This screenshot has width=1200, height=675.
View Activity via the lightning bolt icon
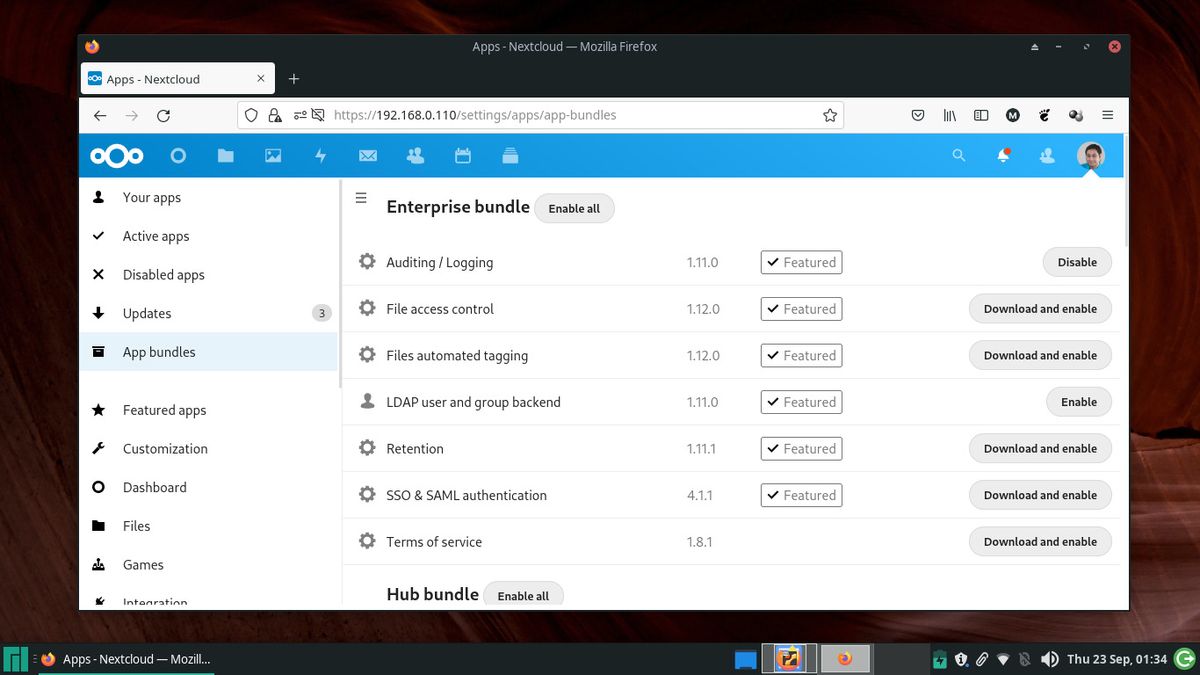[320, 156]
